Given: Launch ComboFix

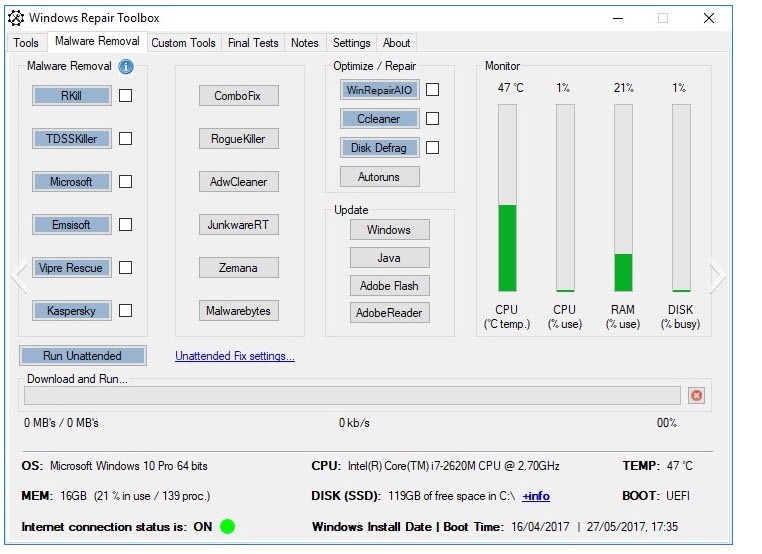Looking at the screenshot, I should pyautogui.click(x=239, y=96).
